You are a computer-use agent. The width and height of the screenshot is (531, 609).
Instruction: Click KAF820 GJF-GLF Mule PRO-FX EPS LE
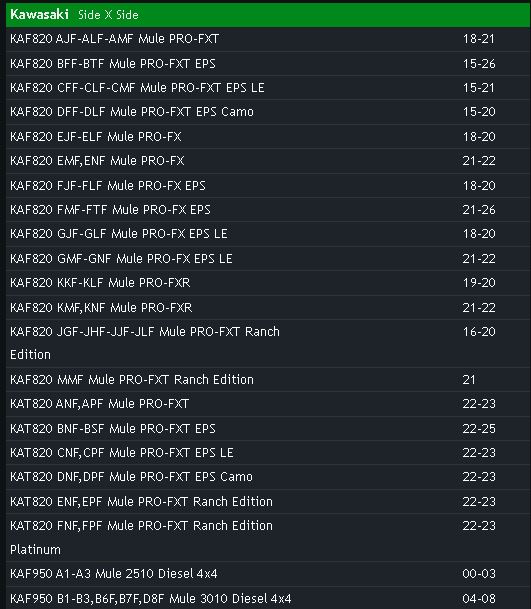(x=268, y=234)
